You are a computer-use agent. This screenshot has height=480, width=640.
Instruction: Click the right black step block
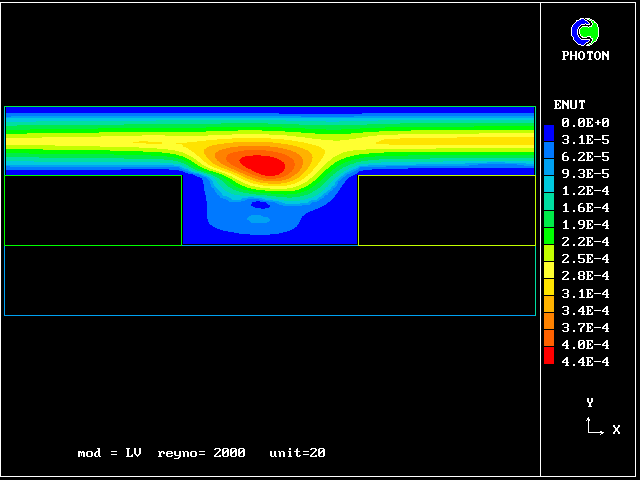[446, 210]
